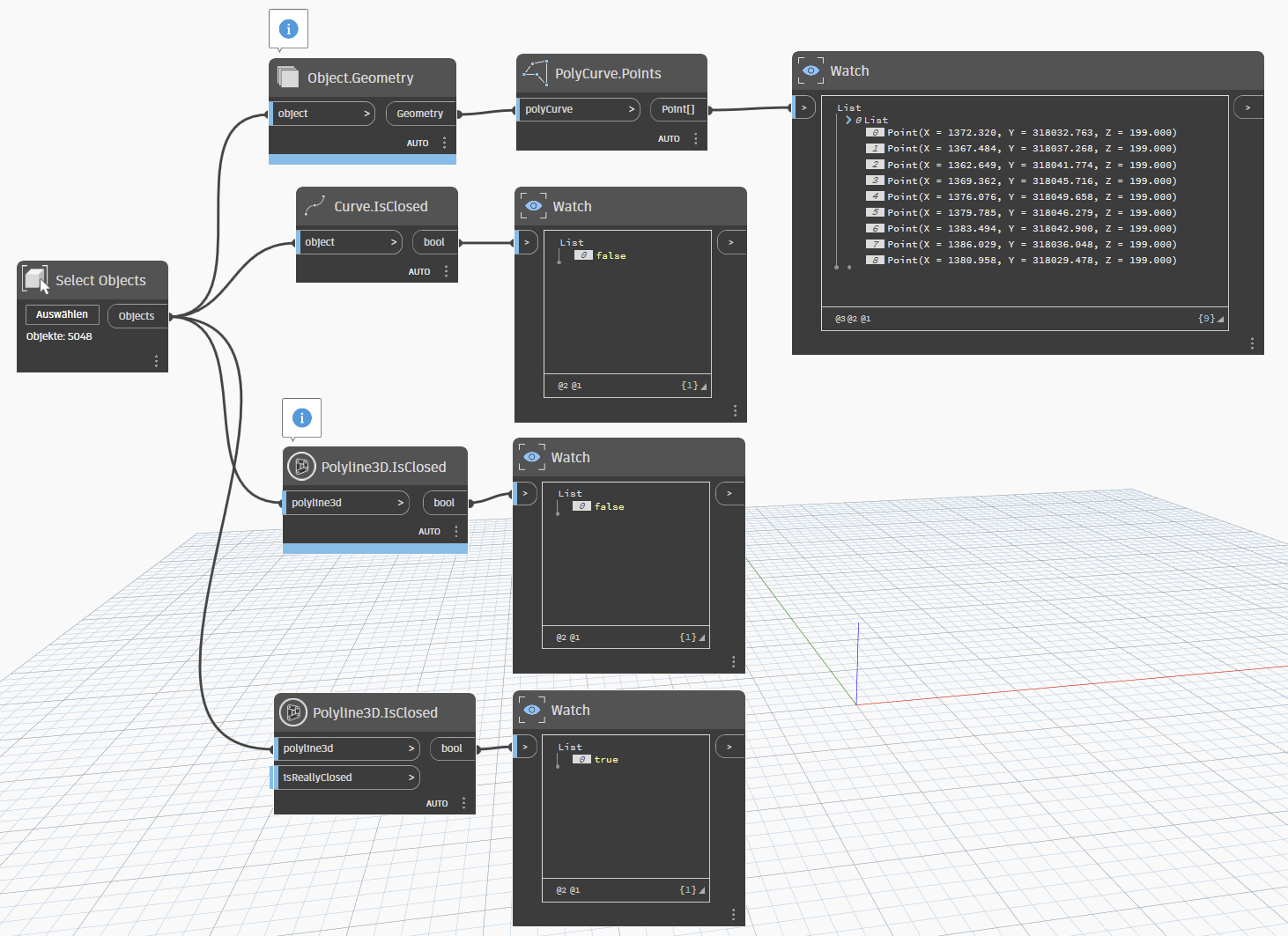Screen dimensions: 1288x936
Task: Click the info bubble above Polyline3D.IsClosed node
Action: click(301, 418)
